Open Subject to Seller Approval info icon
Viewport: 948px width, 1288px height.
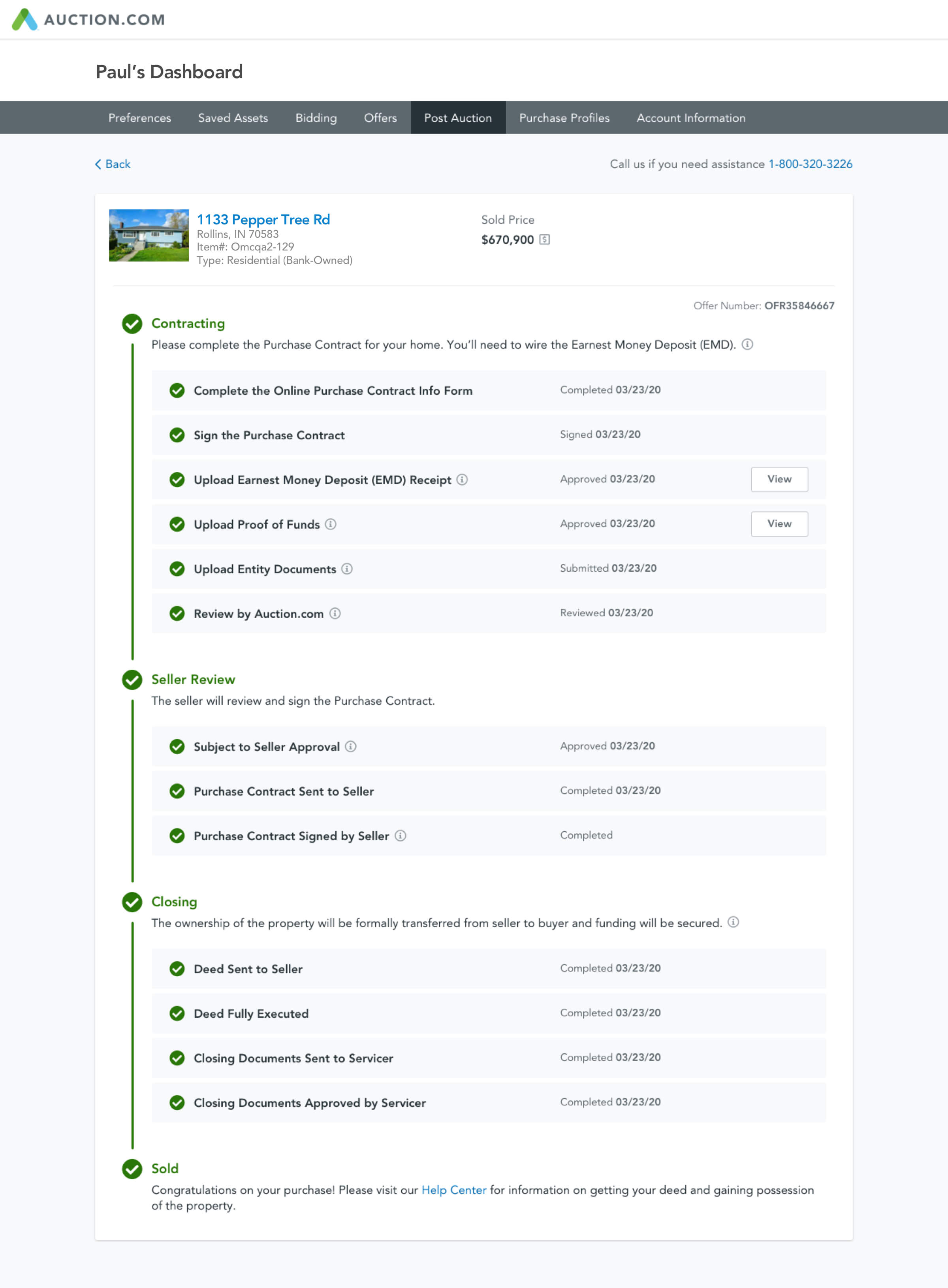pos(351,747)
